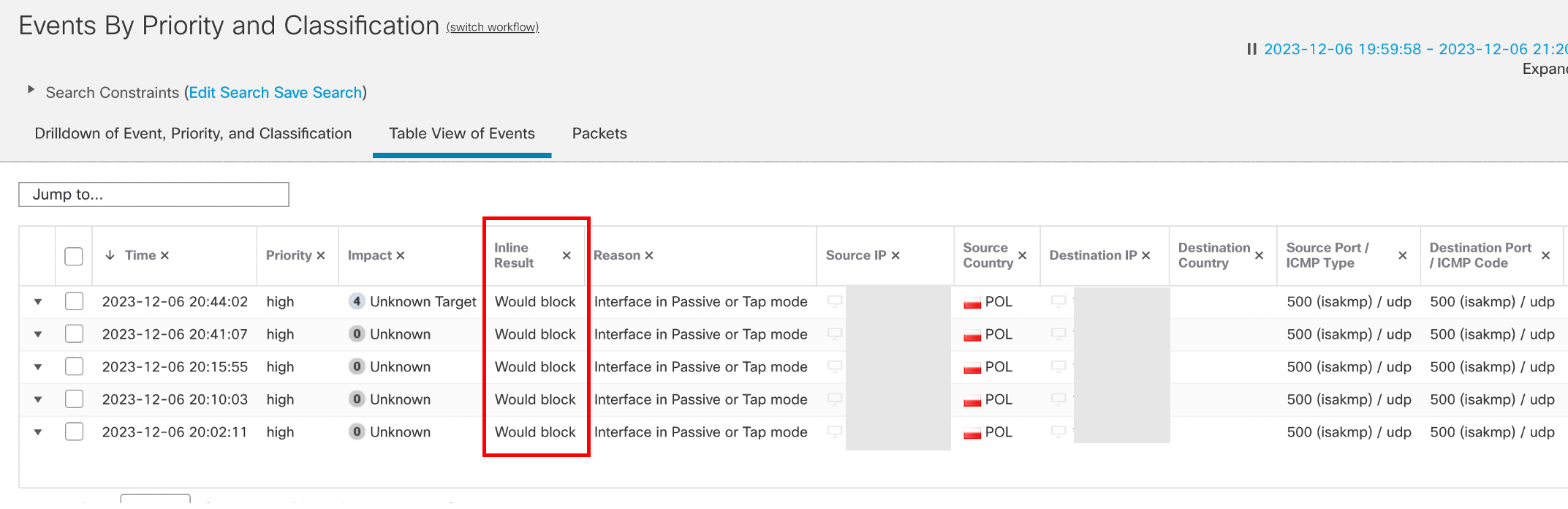Remove the Impact column with its X
Screen dimensions: 1568x509
click(400, 255)
